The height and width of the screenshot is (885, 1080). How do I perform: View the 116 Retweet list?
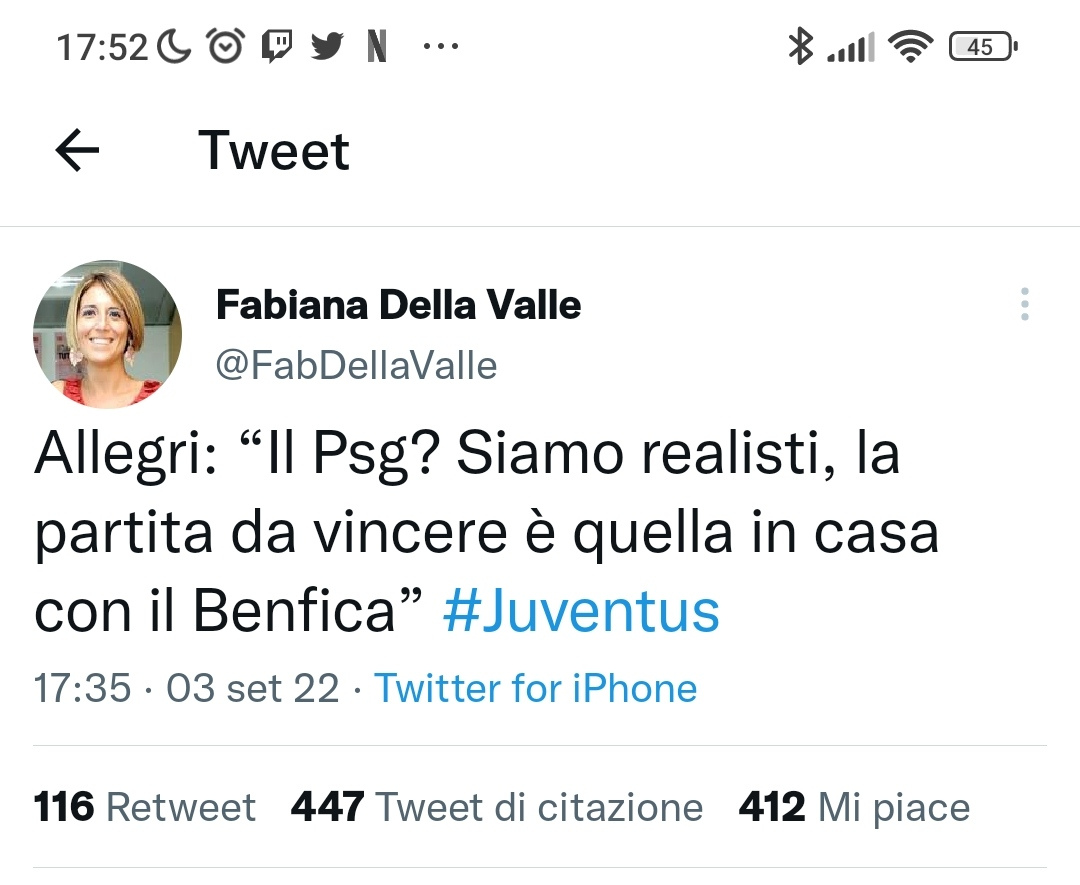[x=145, y=806]
